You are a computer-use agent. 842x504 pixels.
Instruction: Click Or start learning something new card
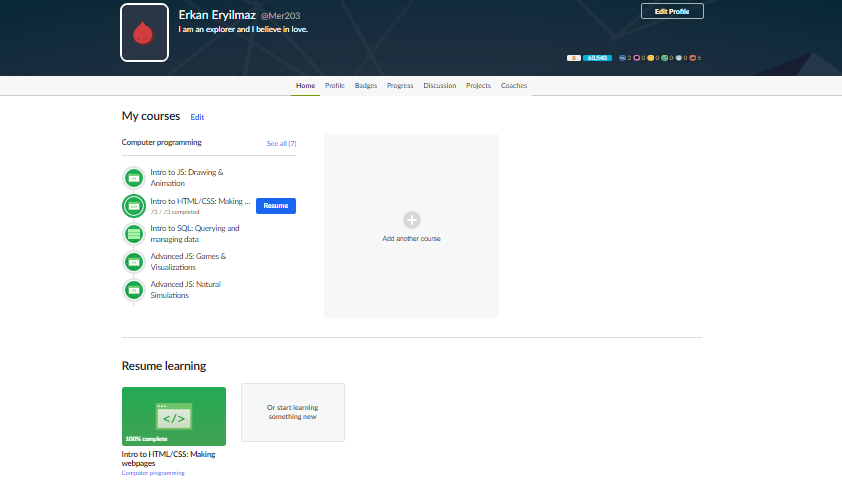coord(293,412)
